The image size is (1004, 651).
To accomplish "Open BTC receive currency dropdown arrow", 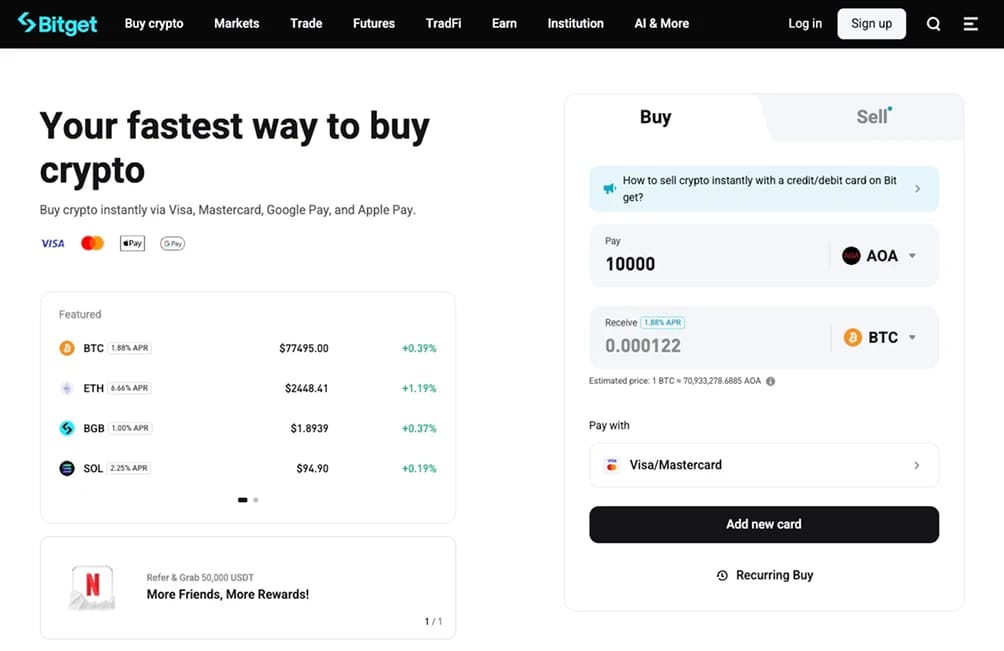I will (912, 337).
